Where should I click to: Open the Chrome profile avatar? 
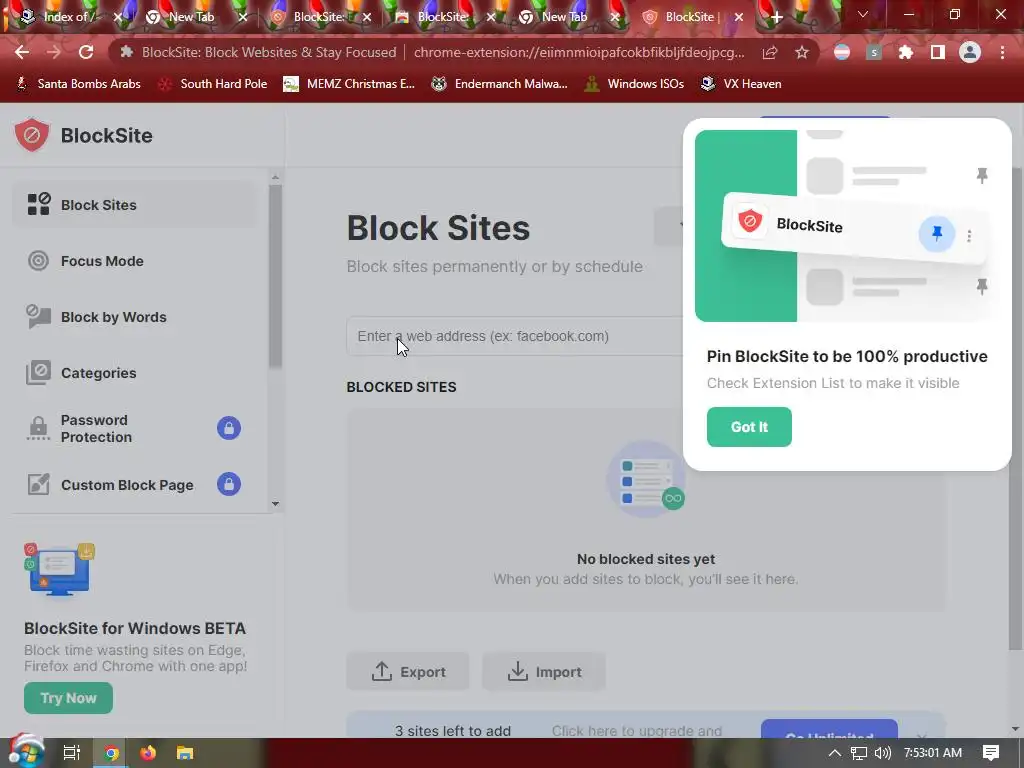970,52
